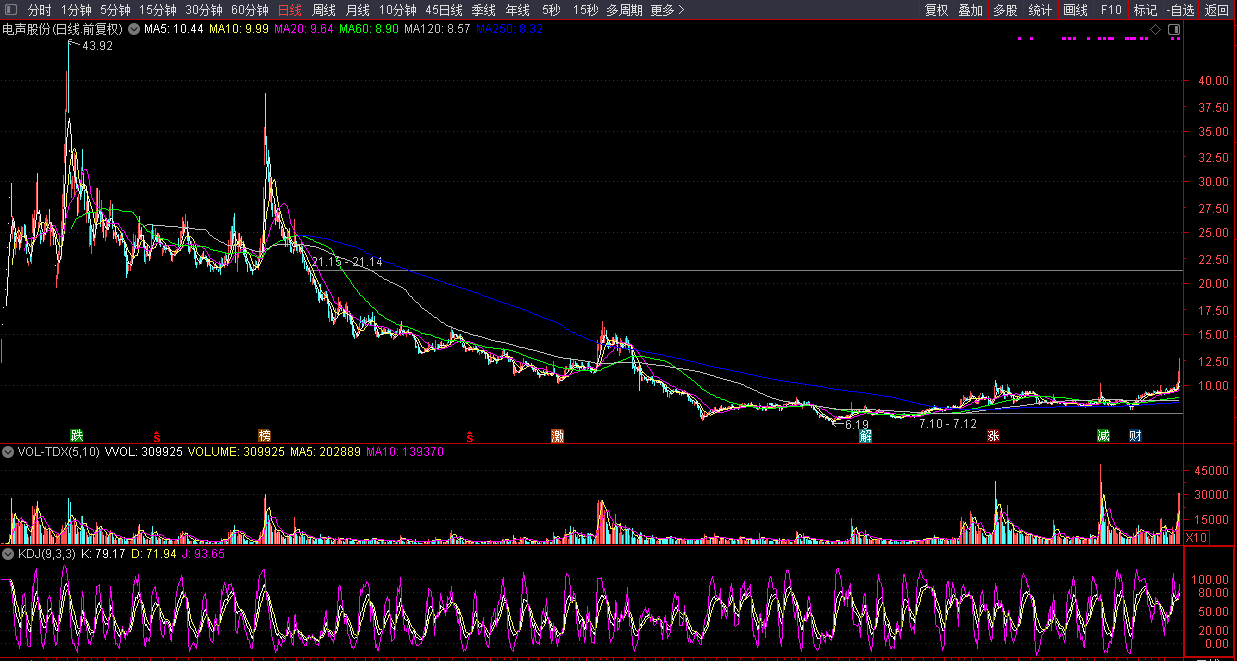1237x661 pixels.
Task: Switch to the 周线 weekly period tab
Action: pyautogui.click(x=324, y=10)
